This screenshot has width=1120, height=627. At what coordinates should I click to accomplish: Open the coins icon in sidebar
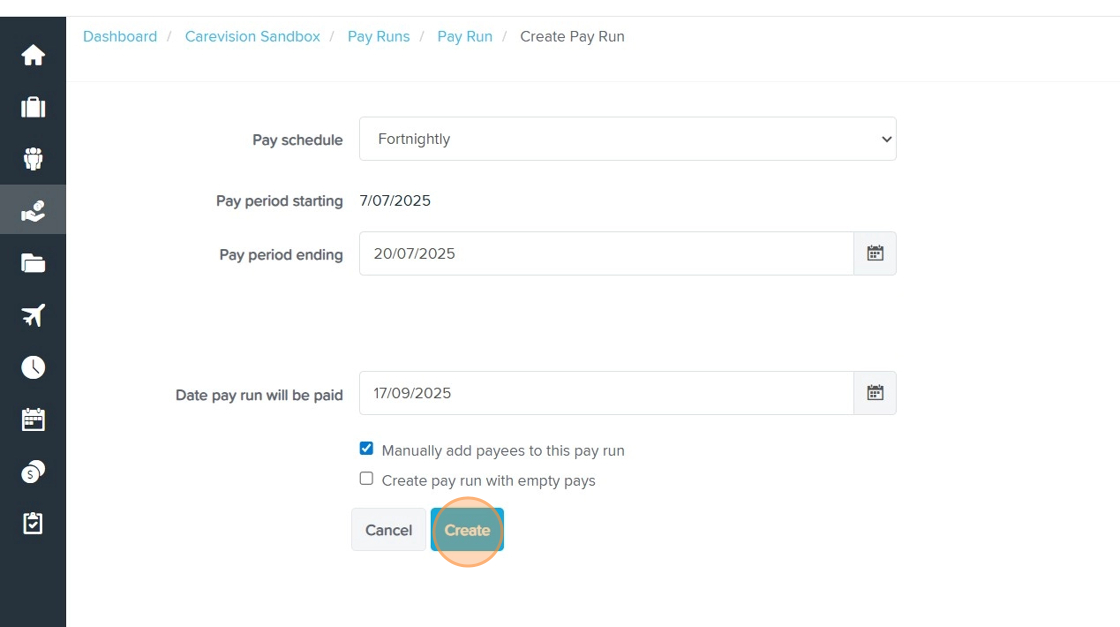(x=33, y=471)
